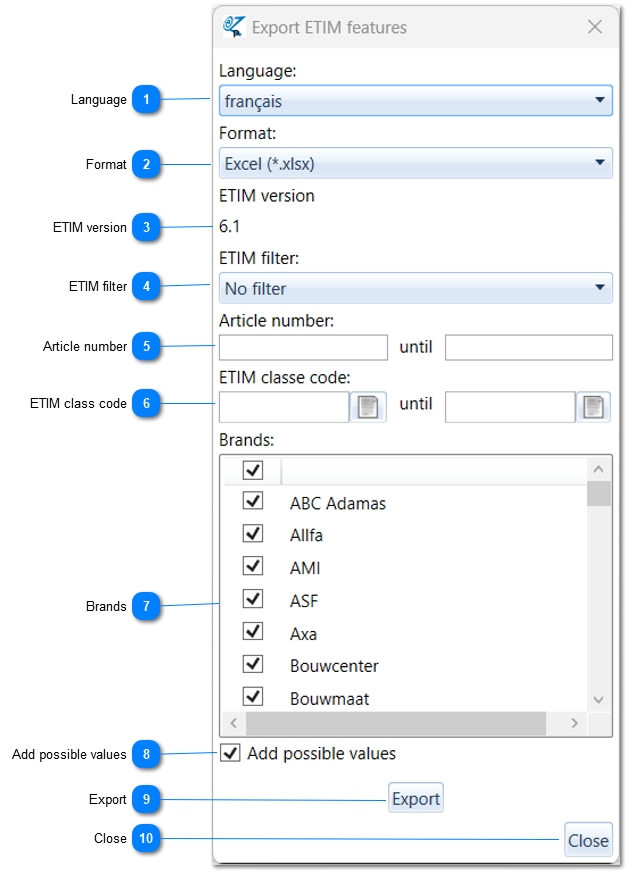Uncheck the Axa brand checkbox
Viewport: 629px width, 874px height.
(x=253, y=631)
